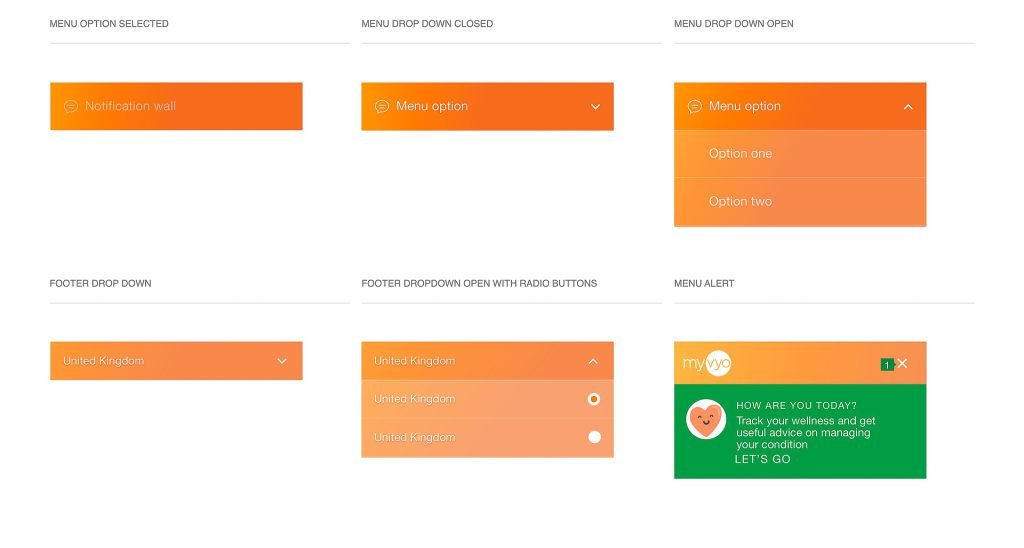
Task: Select the first United Kingdom radio button
Action: (x=594, y=399)
